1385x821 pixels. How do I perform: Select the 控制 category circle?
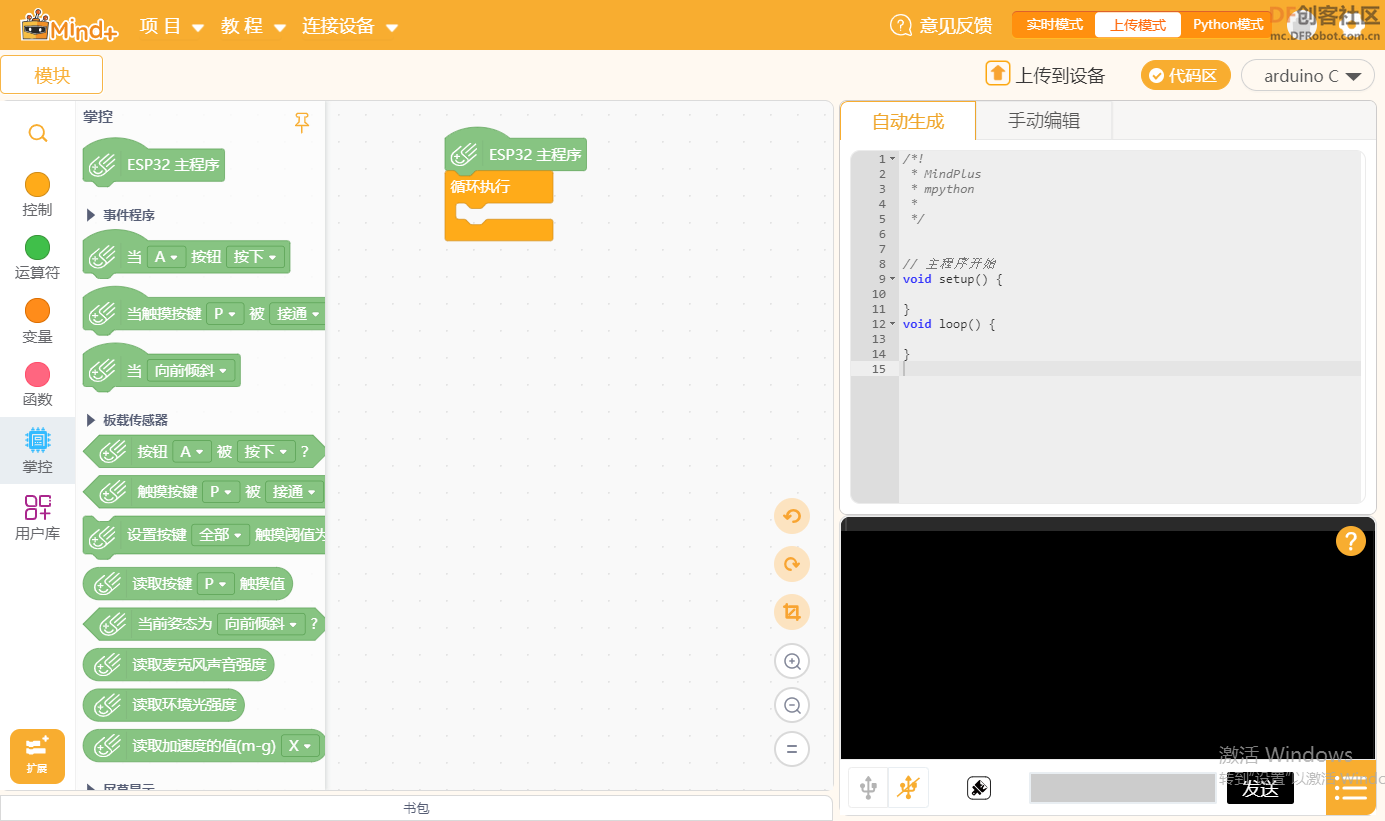[37, 184]
